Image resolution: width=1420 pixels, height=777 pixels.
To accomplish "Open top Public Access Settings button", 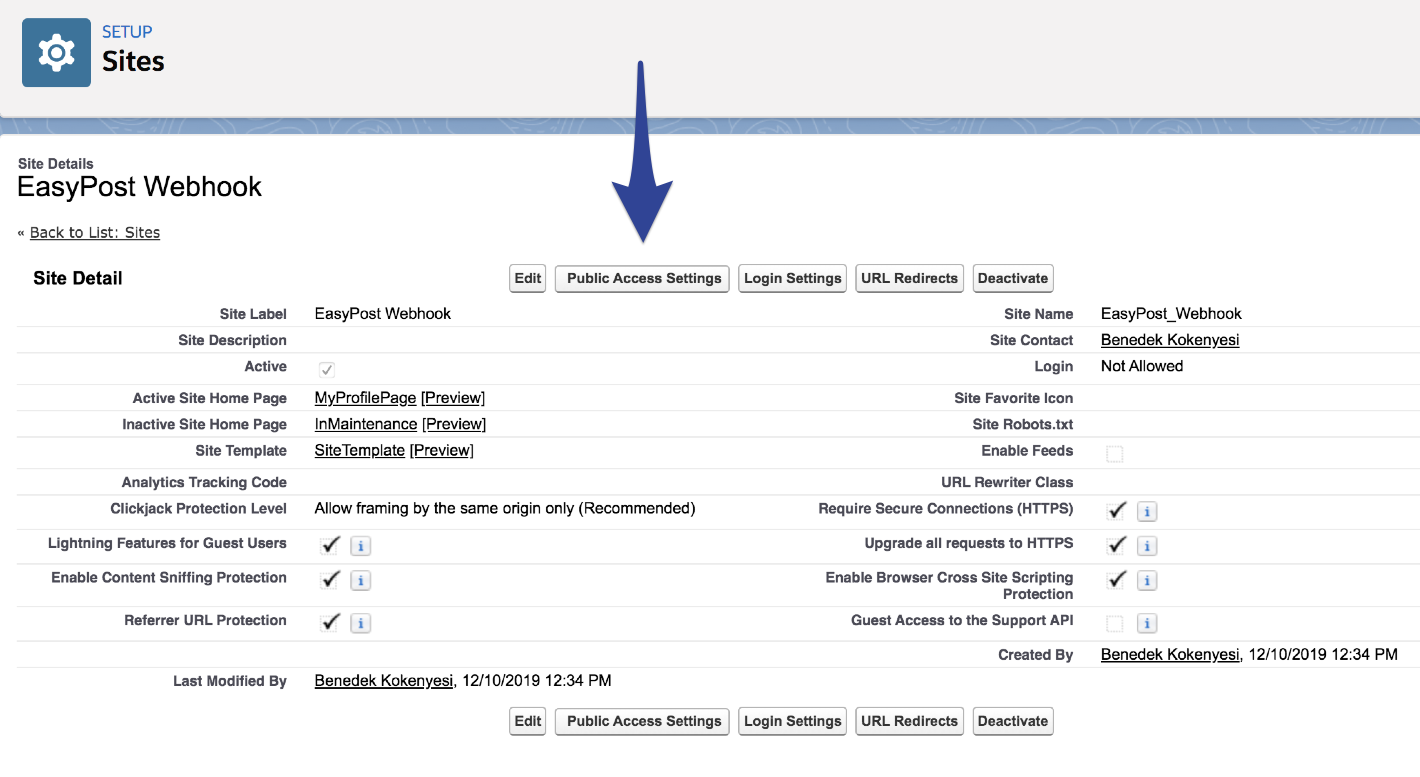I will (x=644, y=278).
